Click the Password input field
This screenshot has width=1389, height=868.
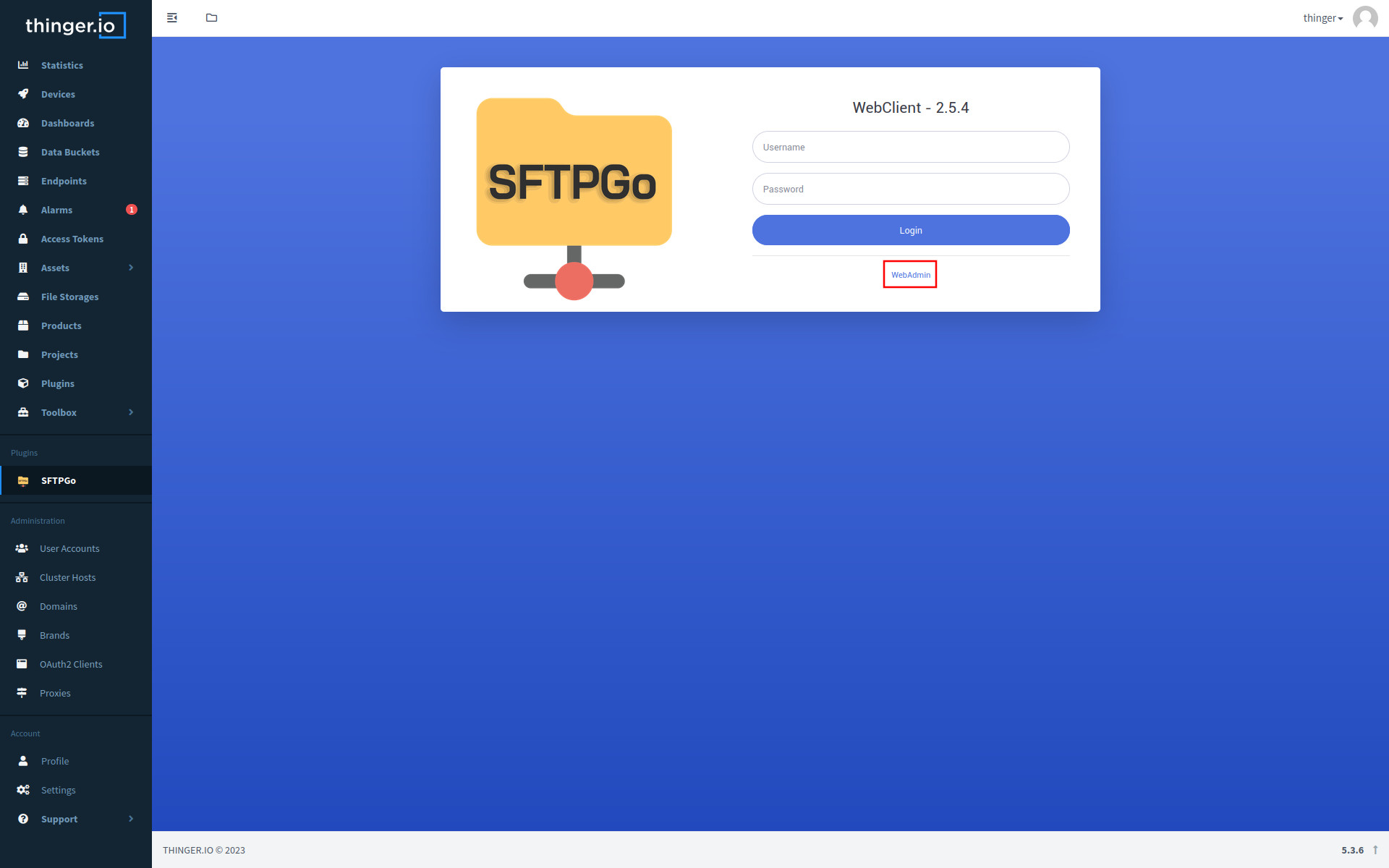tap(910, 189)
